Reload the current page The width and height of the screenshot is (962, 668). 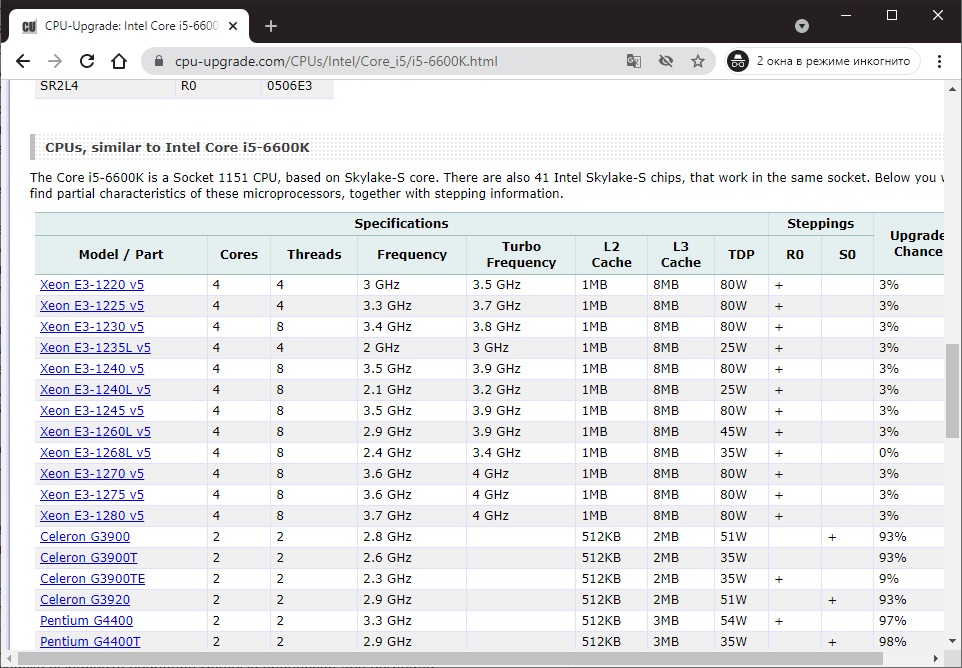tap(87, 61)
